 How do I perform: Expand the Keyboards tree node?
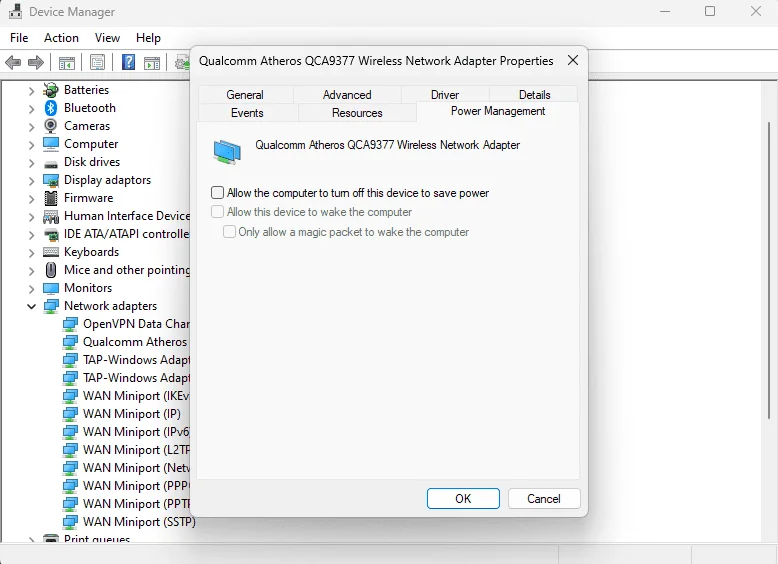pyautogui.click(x=31, y=253)
